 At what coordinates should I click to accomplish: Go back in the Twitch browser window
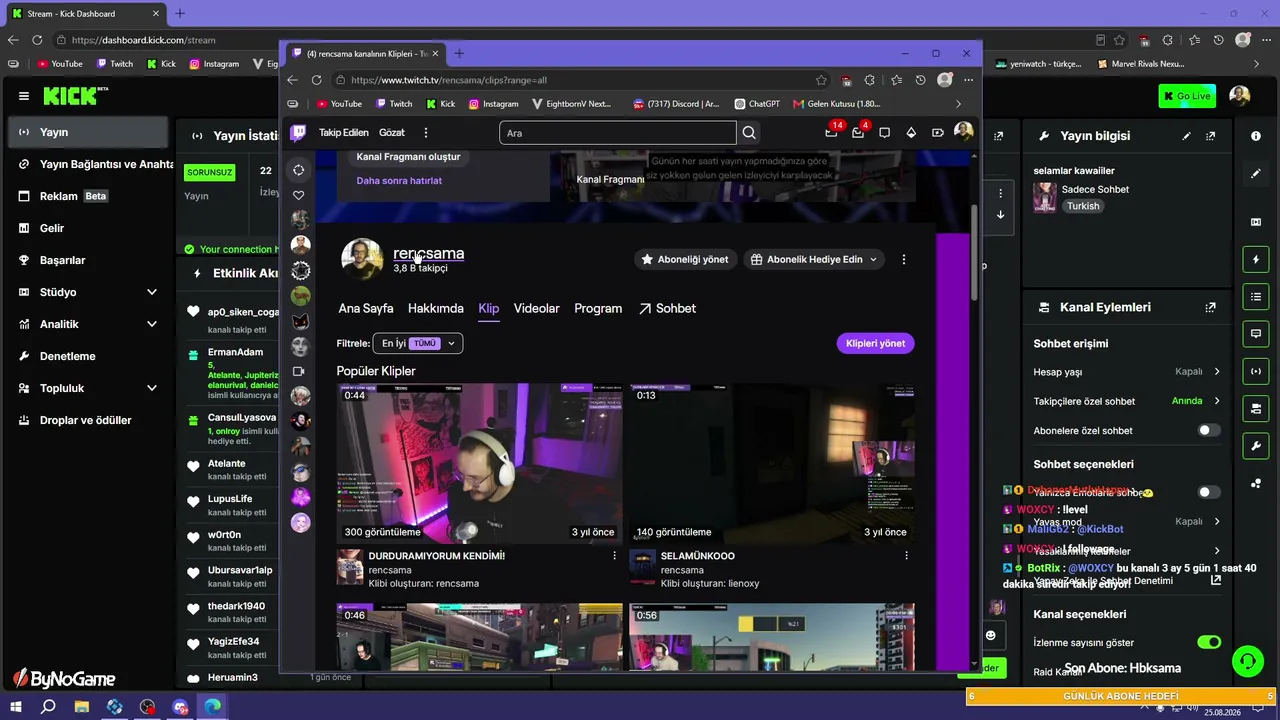pos(292,80)
